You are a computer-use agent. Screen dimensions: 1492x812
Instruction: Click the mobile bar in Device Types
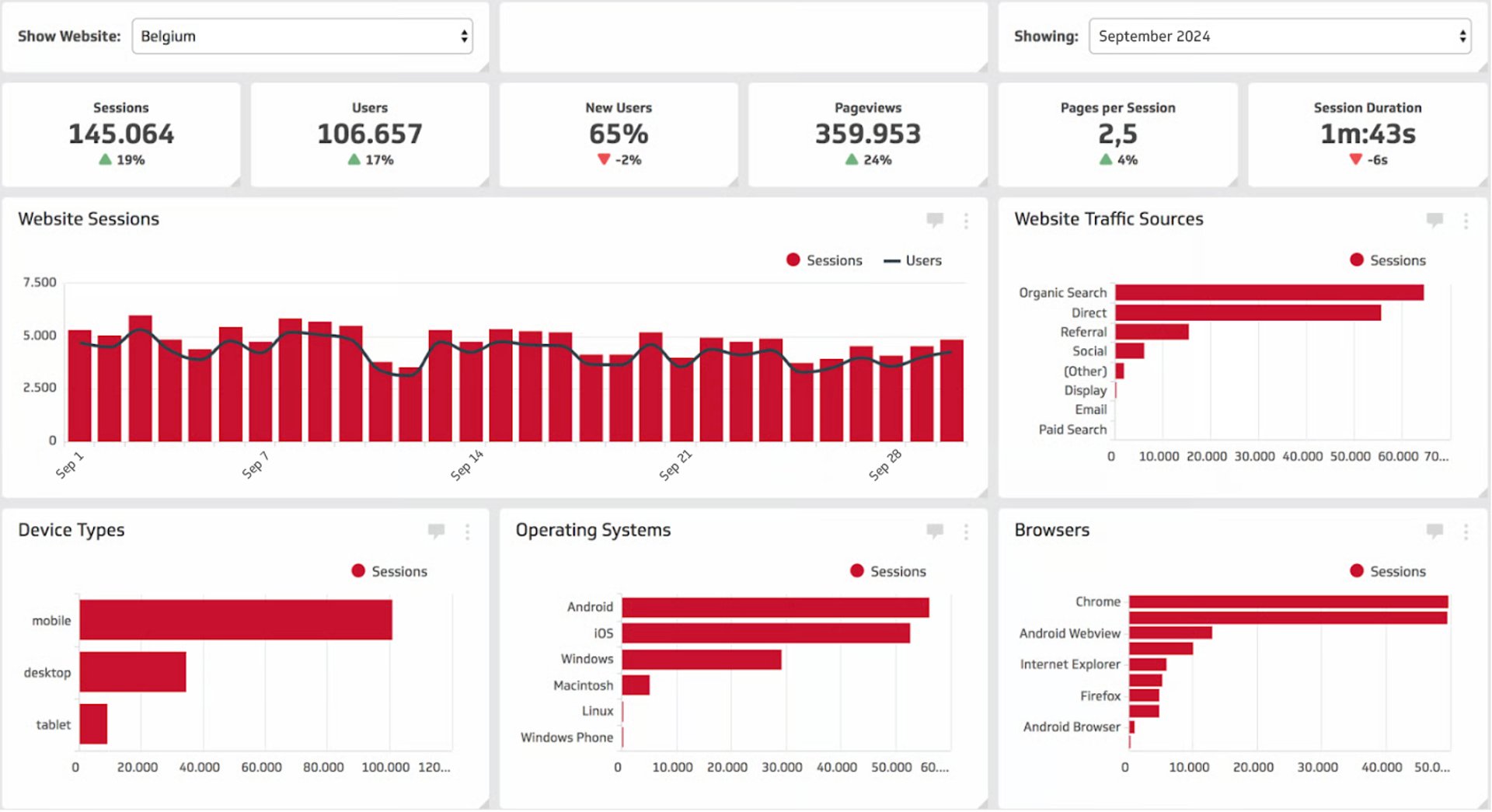click(x=233, y=619)
